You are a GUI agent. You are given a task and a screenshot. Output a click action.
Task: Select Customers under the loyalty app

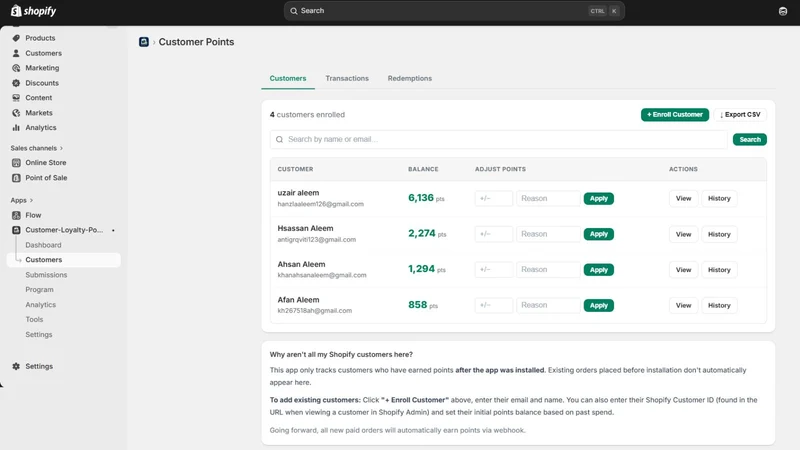(x=64, y=260)
